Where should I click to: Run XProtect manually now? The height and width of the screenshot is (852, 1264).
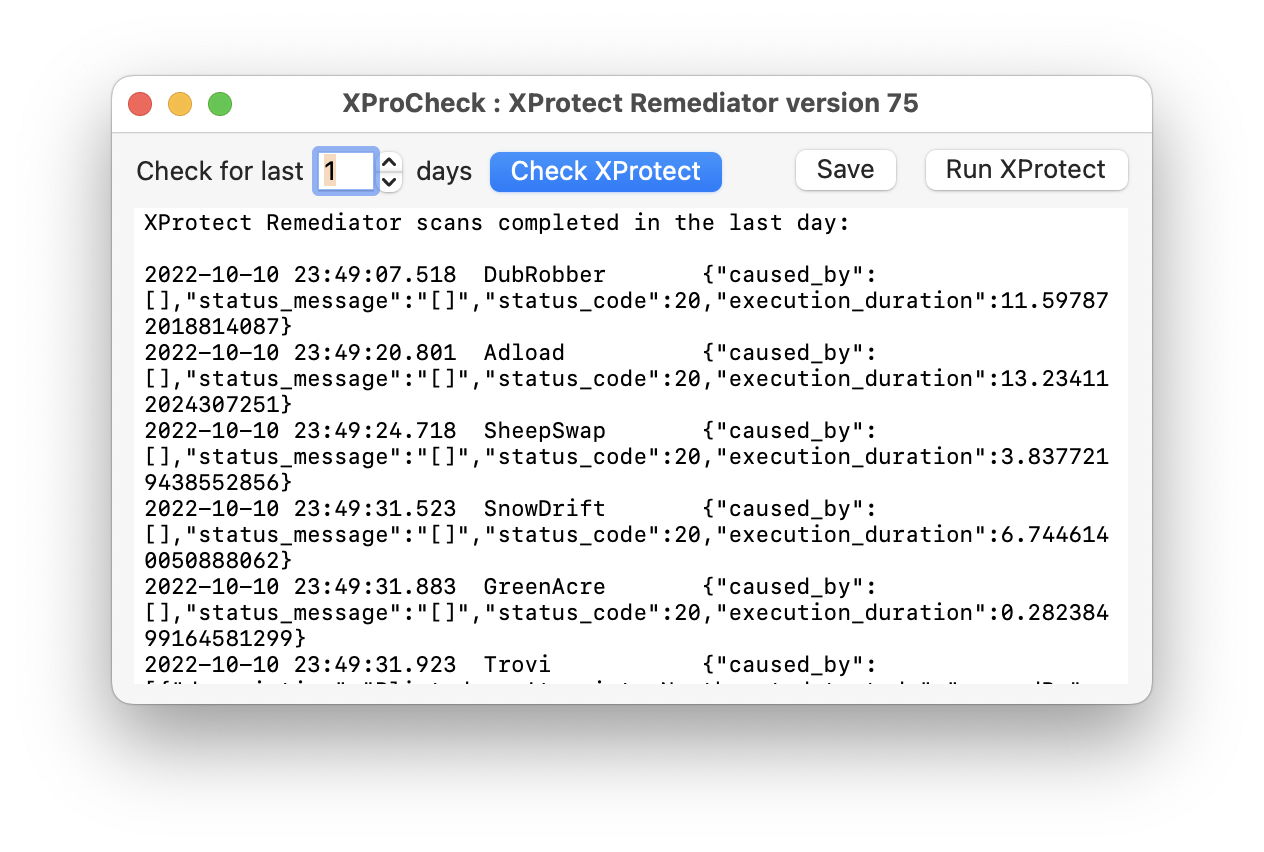pyautogui.click(x=1026, y=170)
